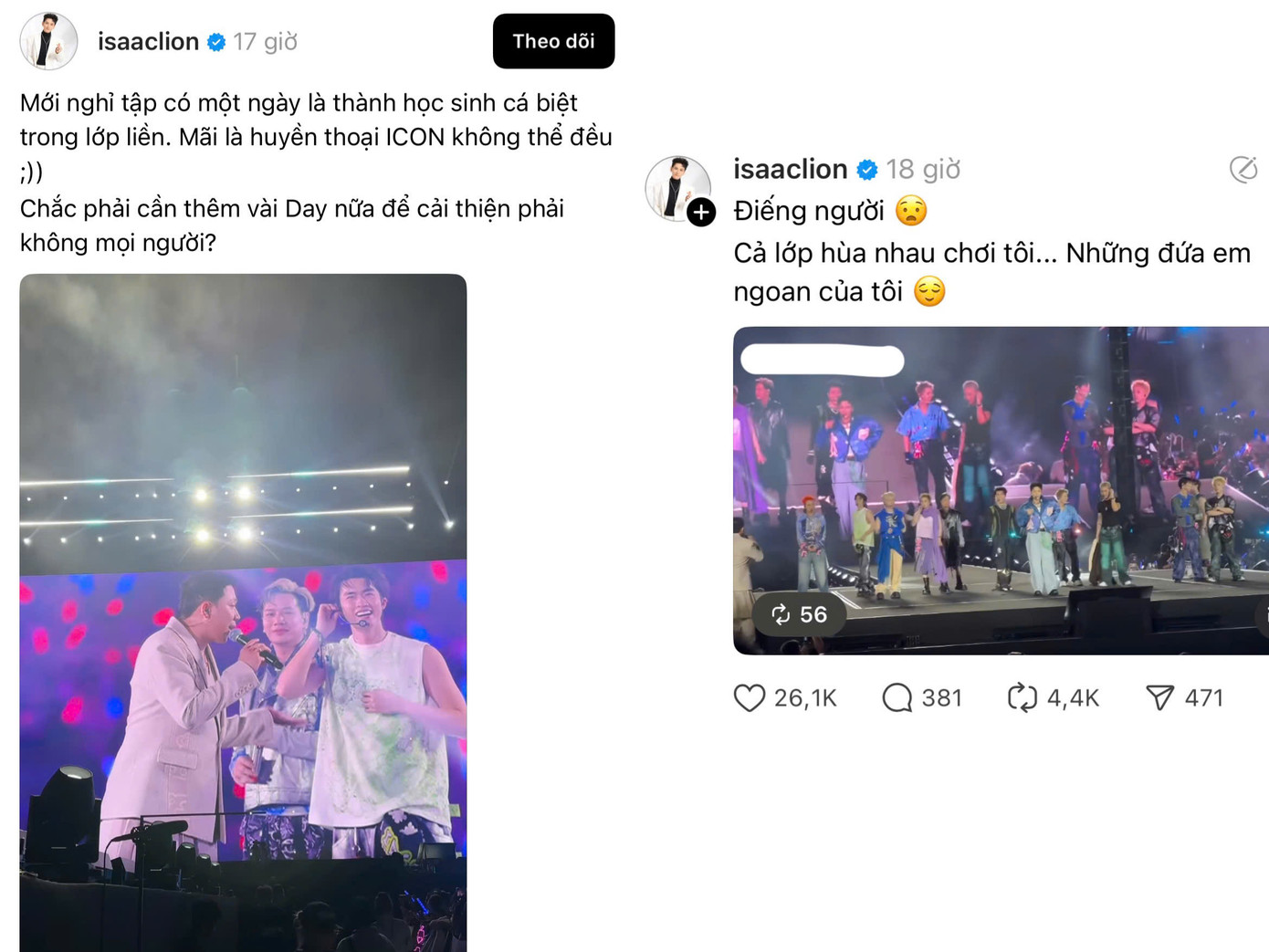Tap the profile avatar beside Điếng người post

point(676,187)
